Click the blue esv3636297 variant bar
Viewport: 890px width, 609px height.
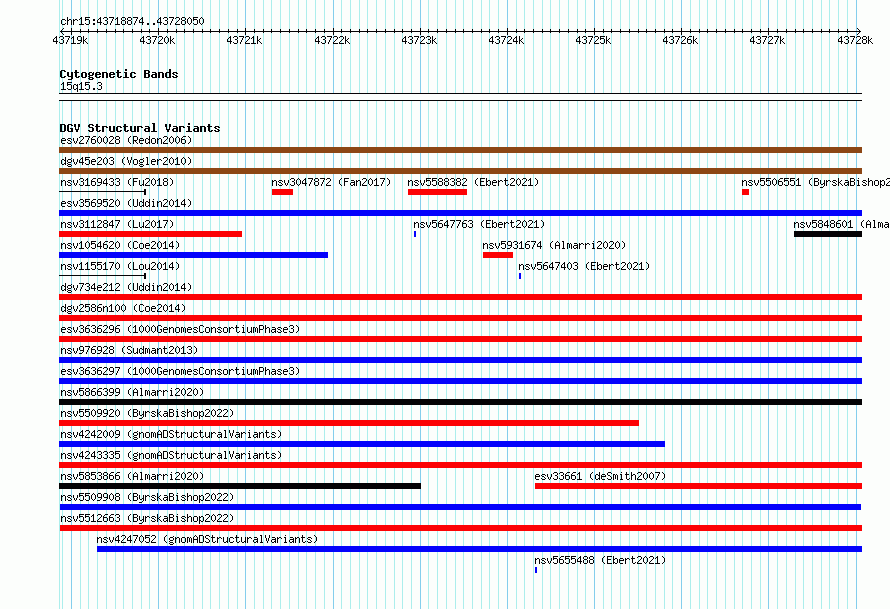460,381
